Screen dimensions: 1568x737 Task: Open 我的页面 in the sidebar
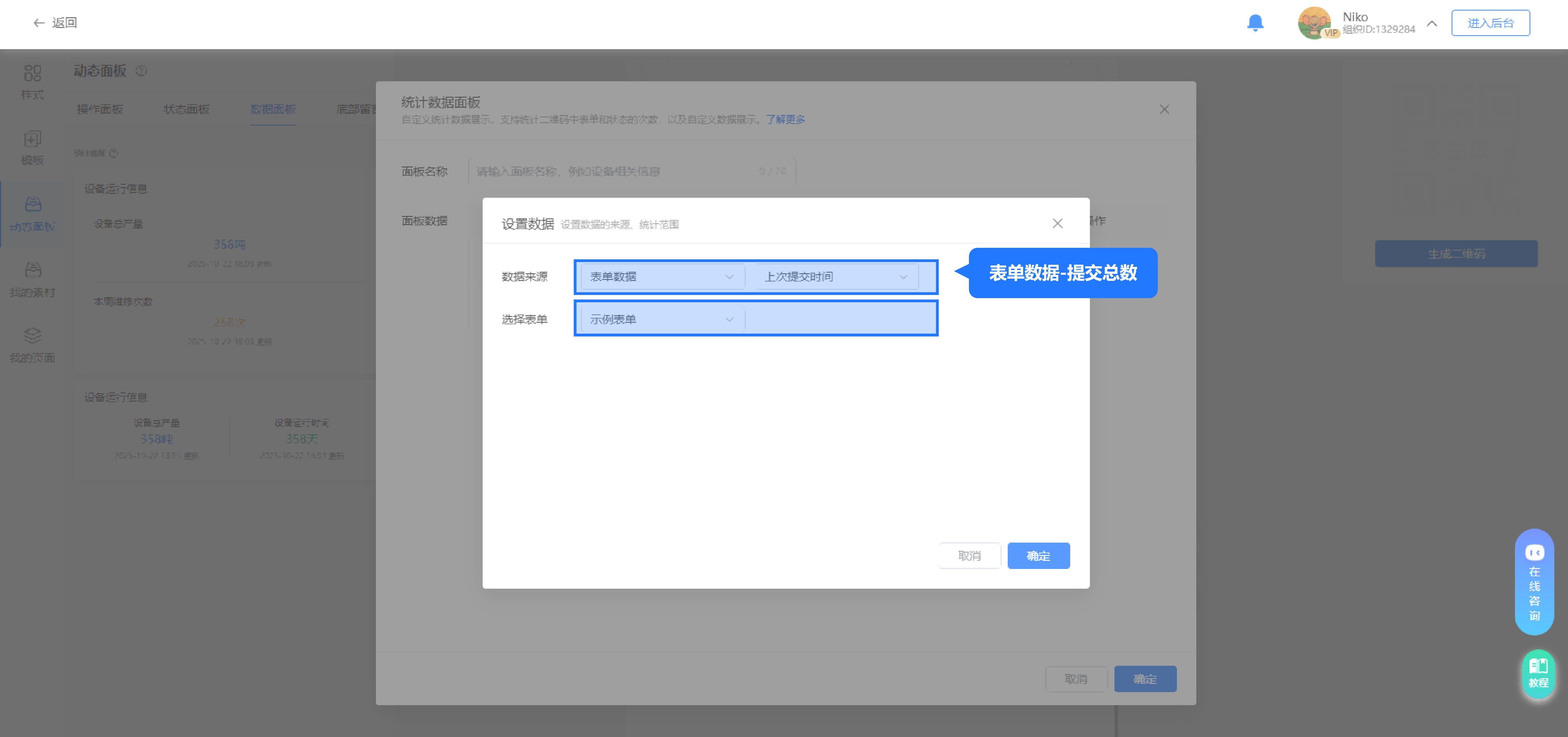click(32, 345)
